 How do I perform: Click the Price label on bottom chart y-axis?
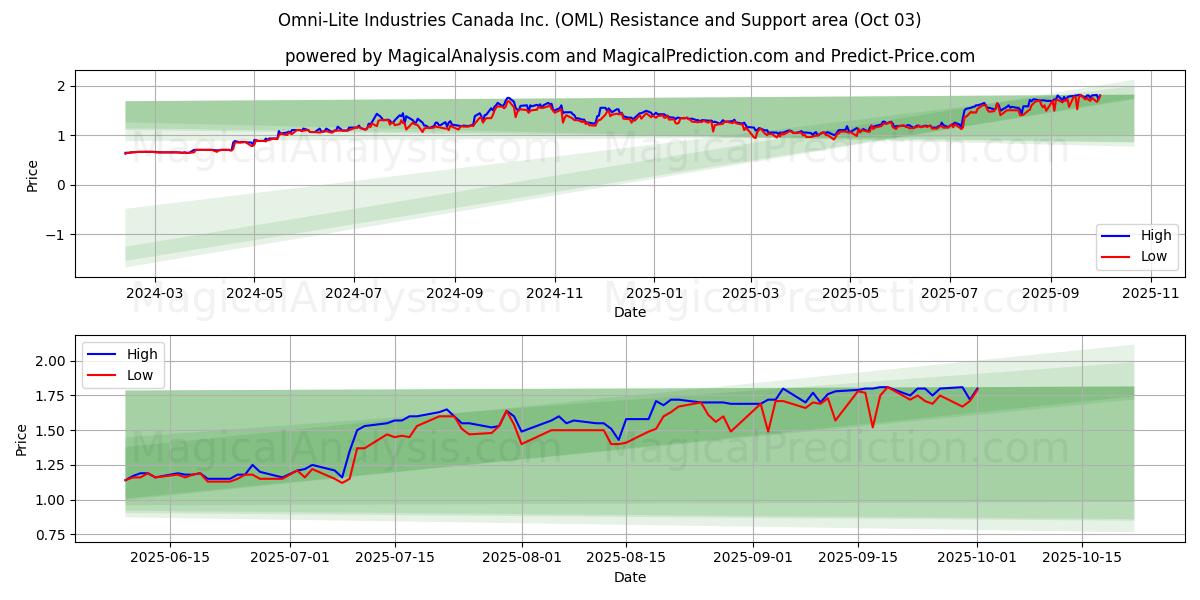pyautogui.click(x=22, y=440)
